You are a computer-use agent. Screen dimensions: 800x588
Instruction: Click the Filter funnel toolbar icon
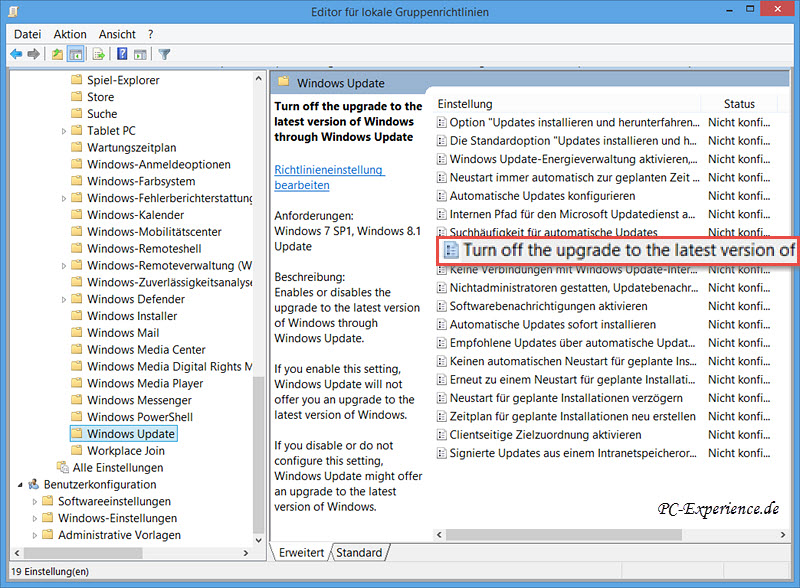tap(164, 54)
